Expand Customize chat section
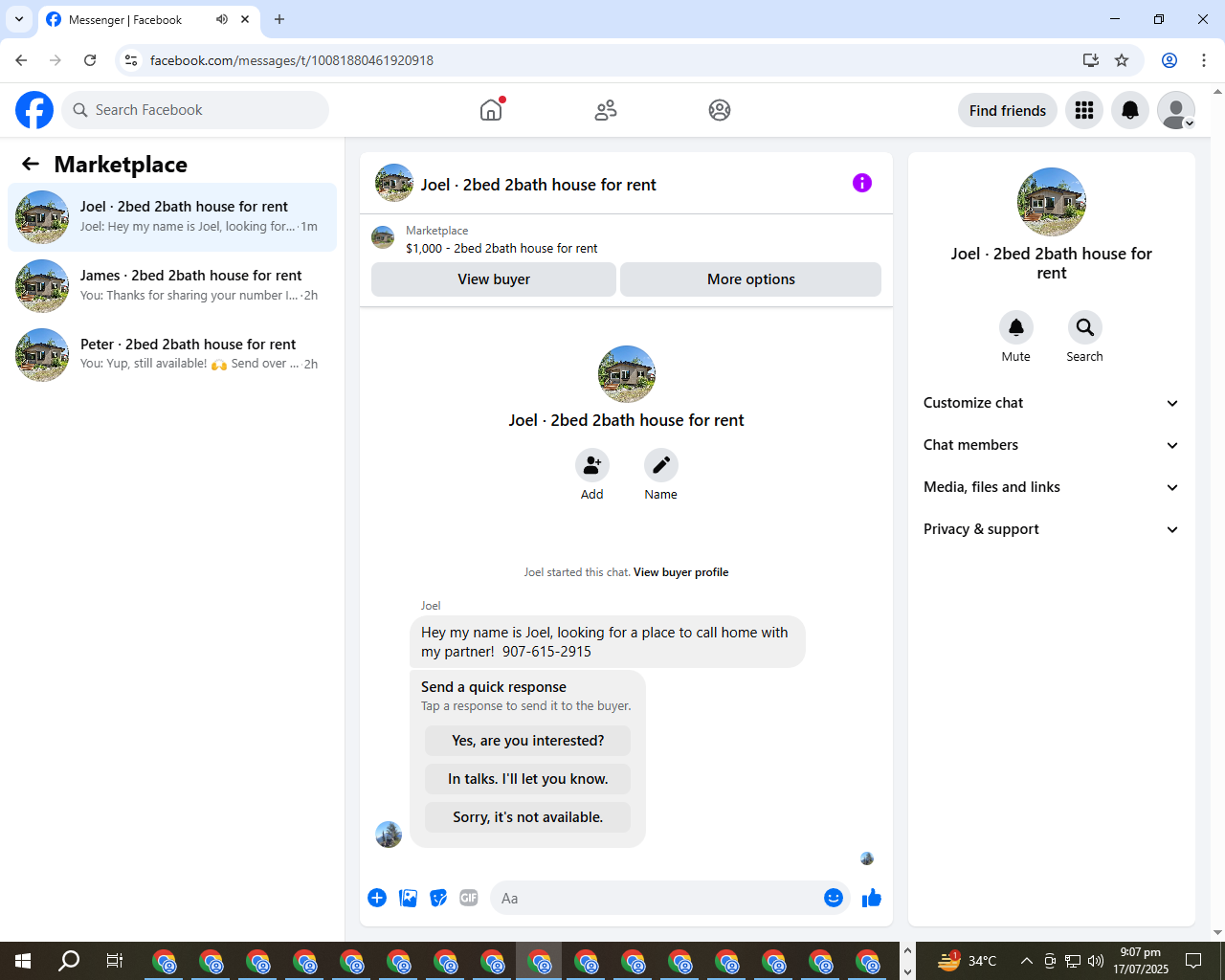This screenshot has width=1225, height=980. 1052,403
